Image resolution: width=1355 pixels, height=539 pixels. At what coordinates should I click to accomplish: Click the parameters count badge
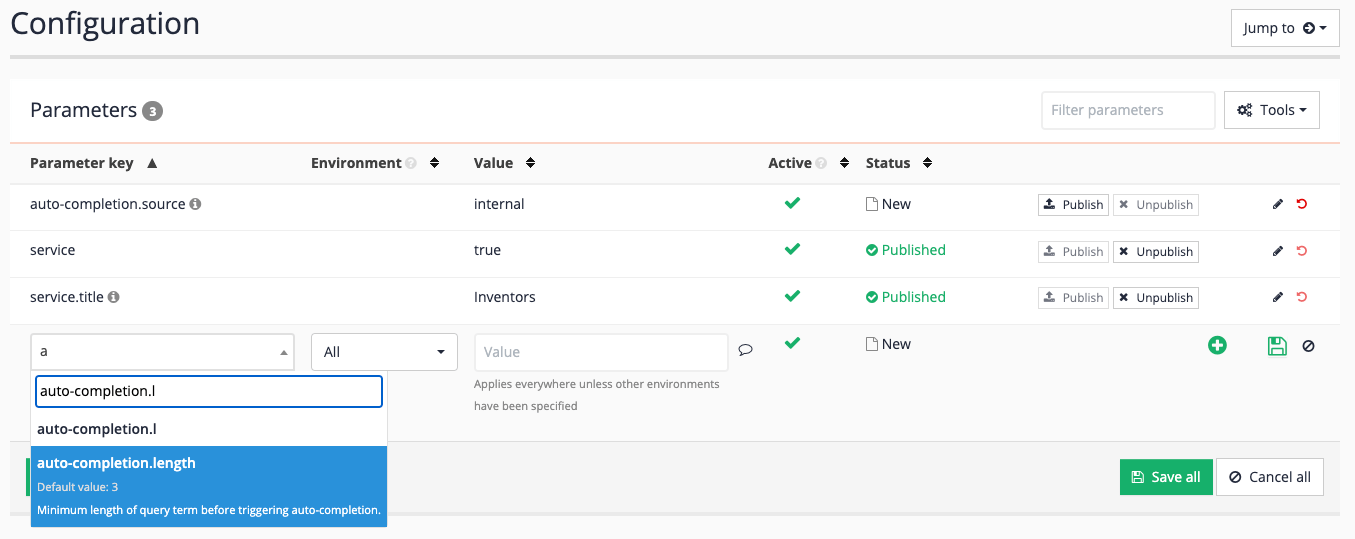(x=152, y=111)
